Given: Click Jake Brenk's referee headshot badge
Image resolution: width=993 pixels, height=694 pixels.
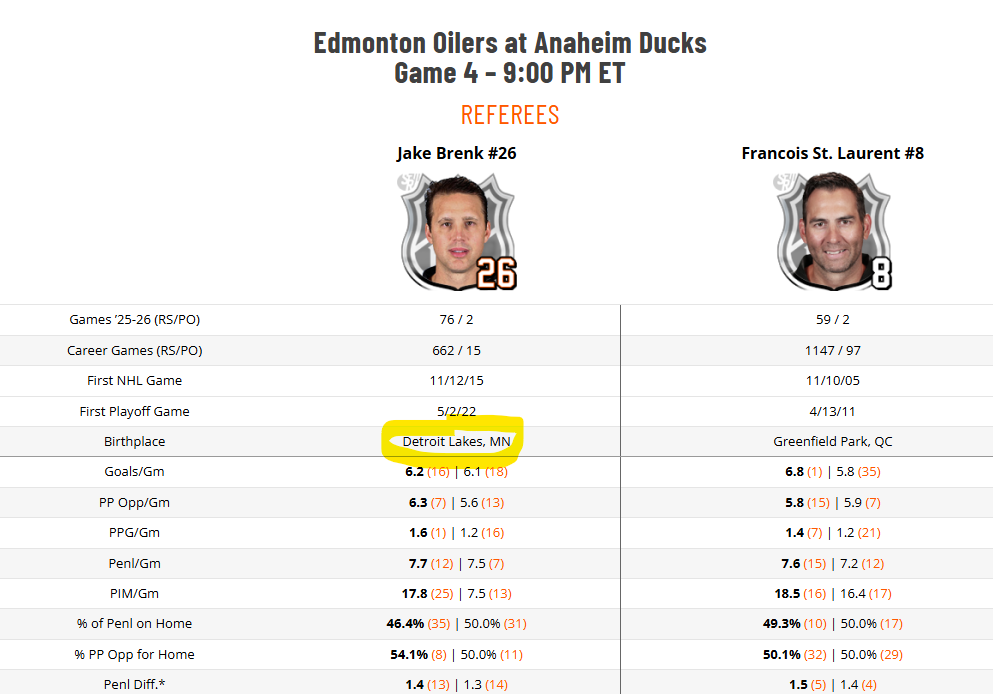Looking at the screenshot, I should click(x=456, y=232).
